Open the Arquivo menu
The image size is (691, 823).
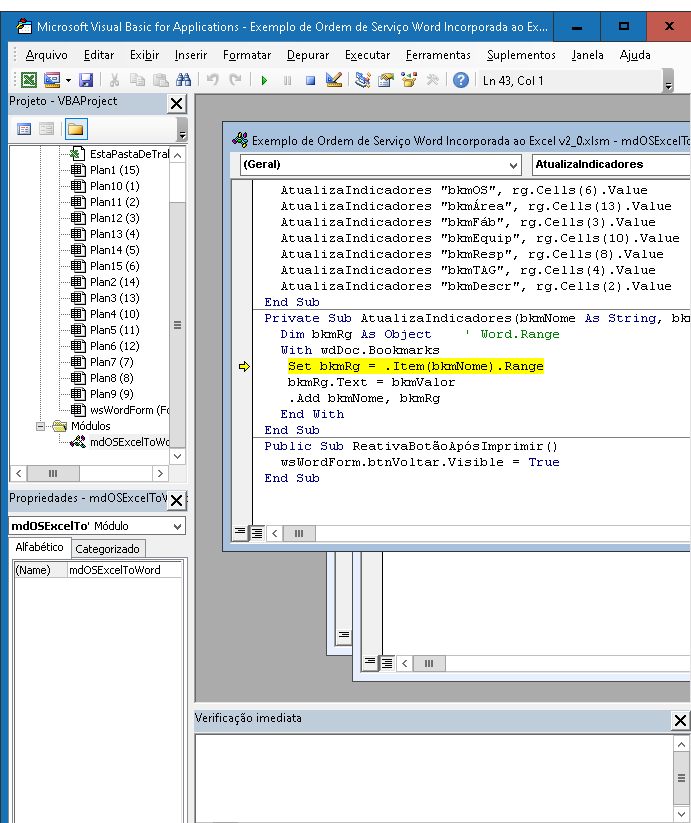click(x=46, y=55)
